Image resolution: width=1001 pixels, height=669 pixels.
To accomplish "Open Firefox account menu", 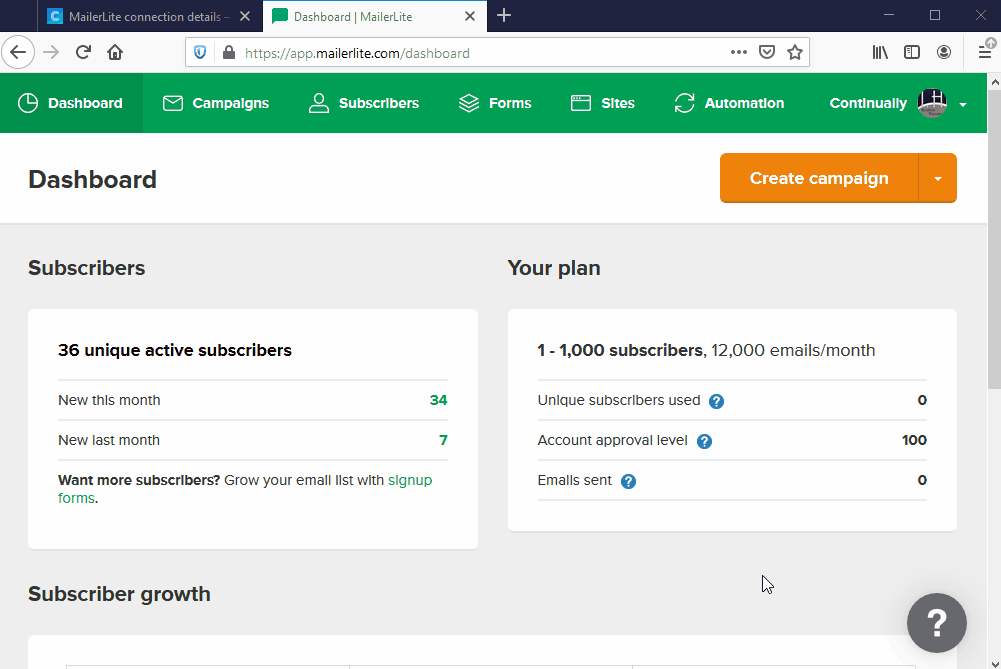I will coord(944,52).
